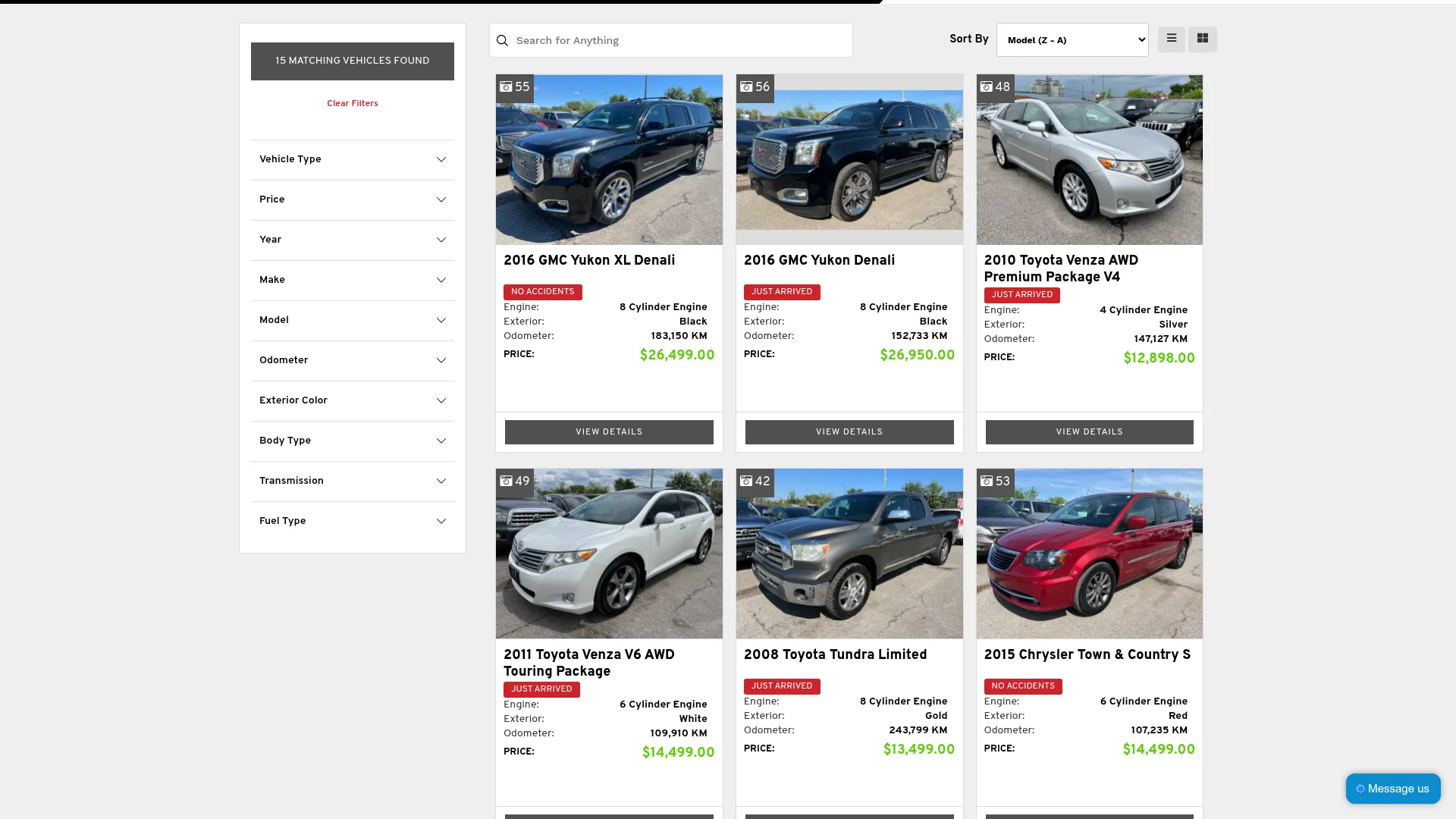
Task: View details for 2010 Toyota Venza AWD
Action: pos(1089,432)
